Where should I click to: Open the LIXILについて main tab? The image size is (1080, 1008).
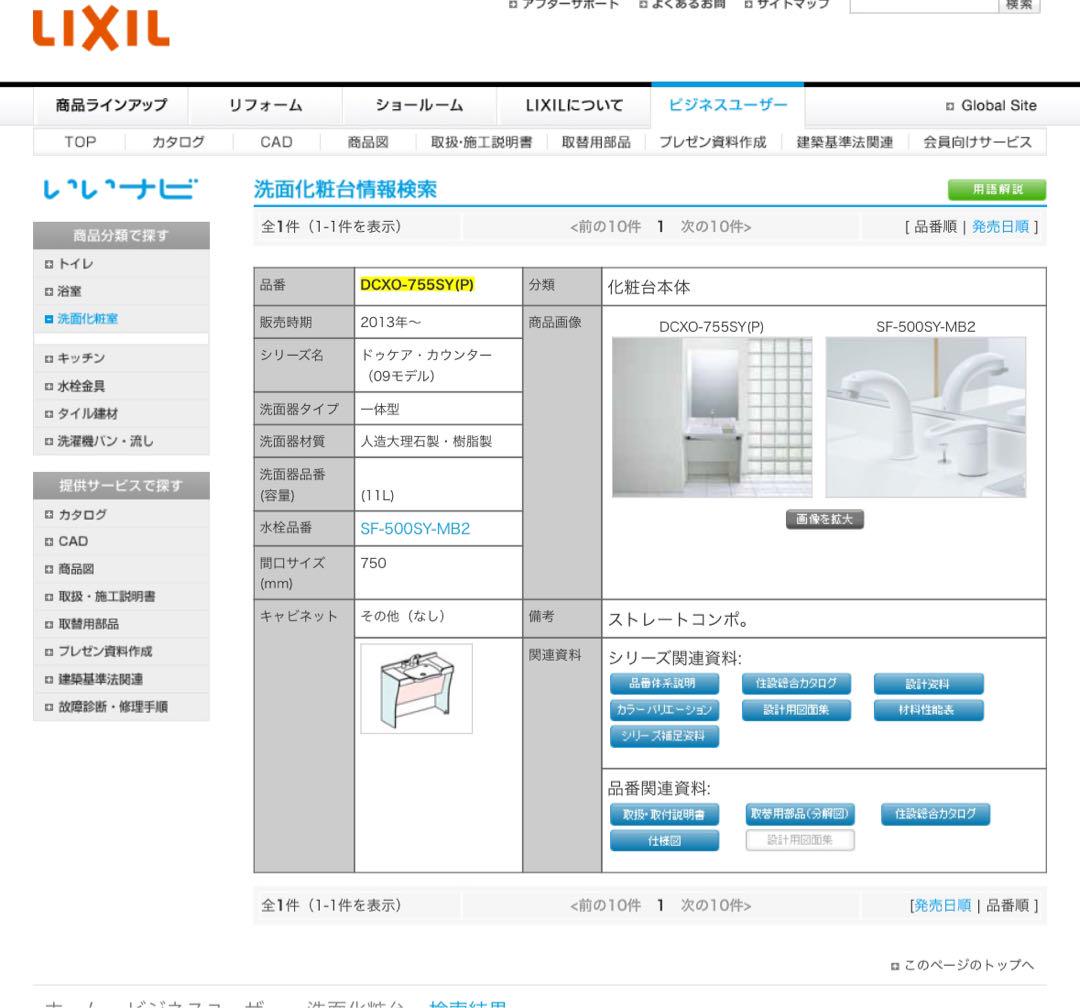(574, 105)
